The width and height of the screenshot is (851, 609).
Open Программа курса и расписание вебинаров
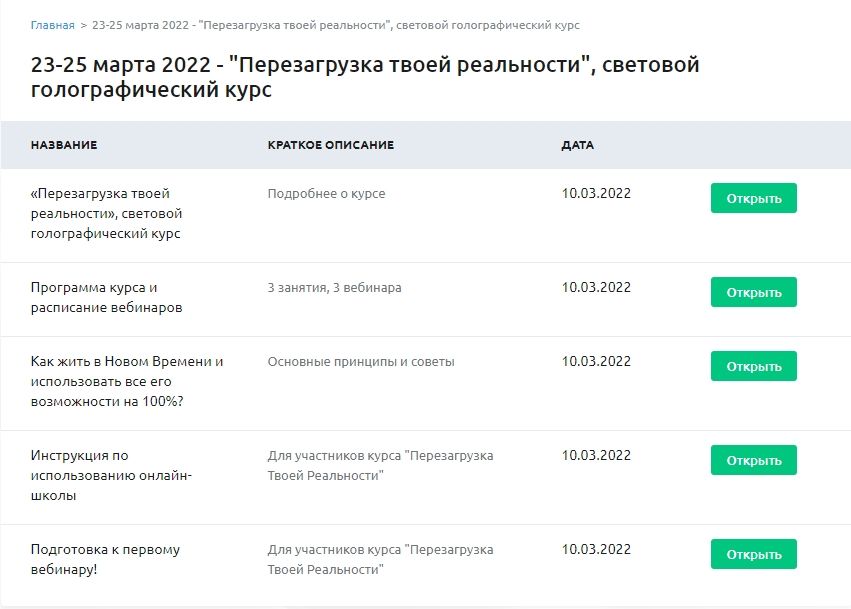click(x=753, y=292)
